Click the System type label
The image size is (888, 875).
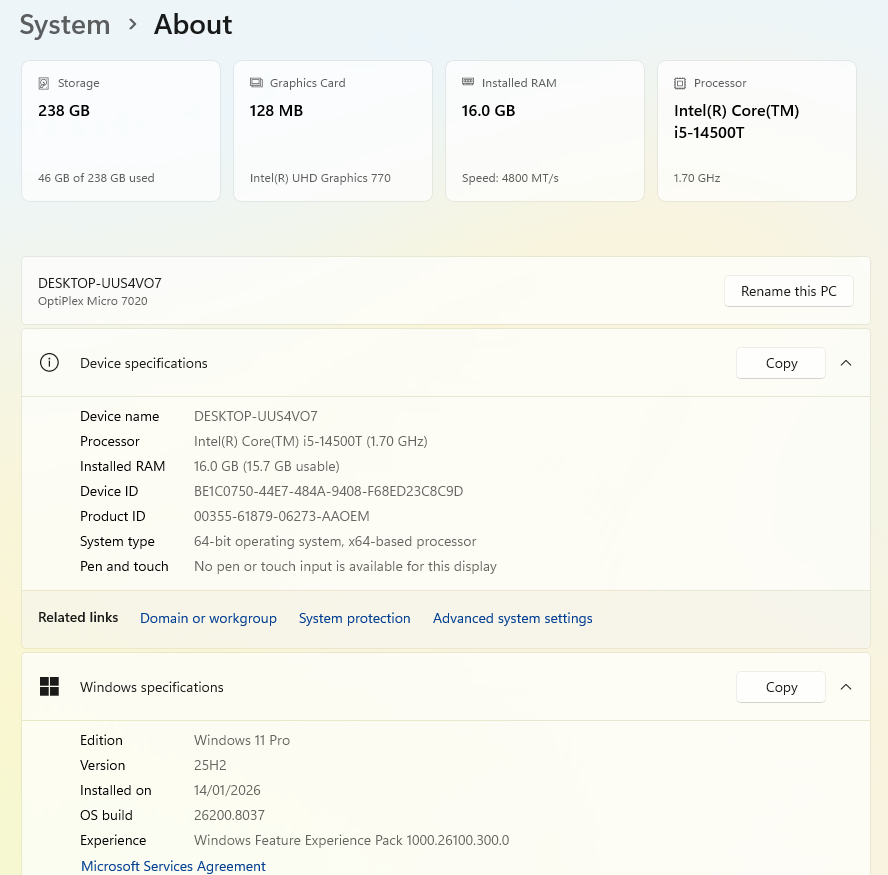(x=117, y=541)
